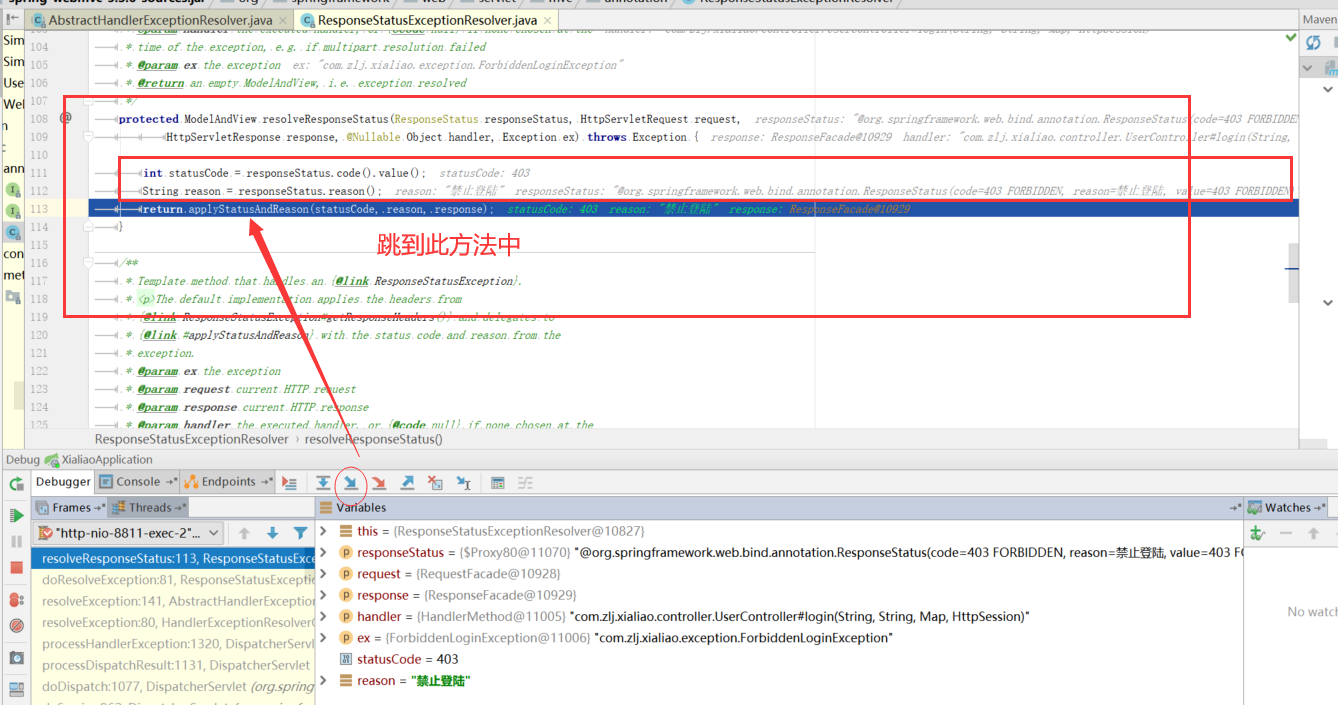Select frame resolveResponseStatus:113
Screen dimensions: 1338x705
pos(172,559)
